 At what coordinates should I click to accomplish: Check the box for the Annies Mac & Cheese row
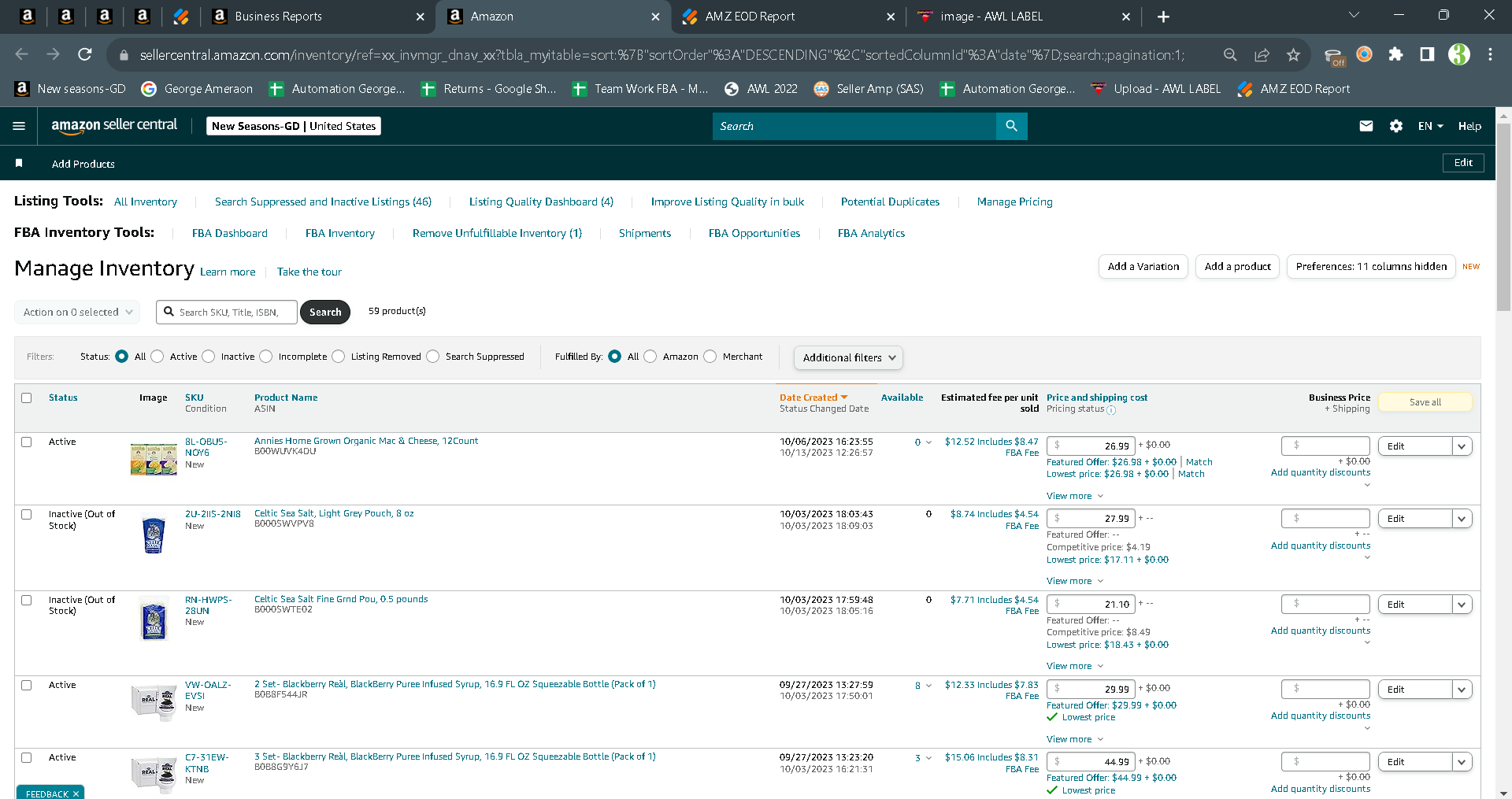click(27, 442)
